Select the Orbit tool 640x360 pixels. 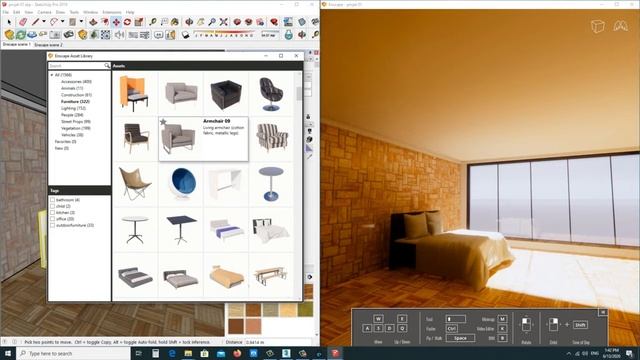189,22
